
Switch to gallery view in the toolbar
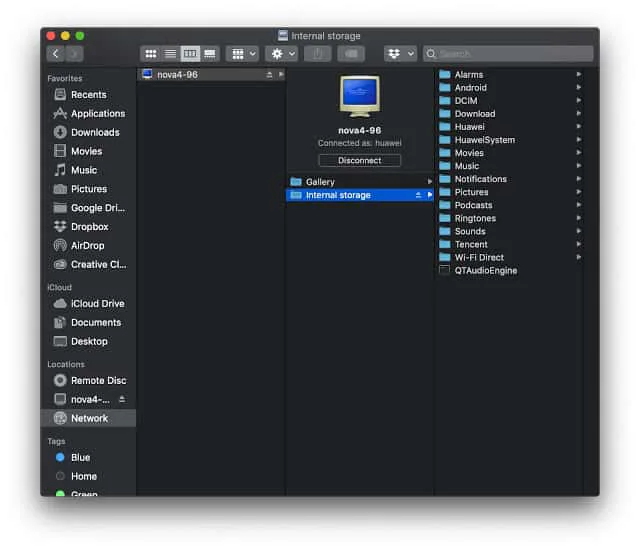[x=210, y=54]
